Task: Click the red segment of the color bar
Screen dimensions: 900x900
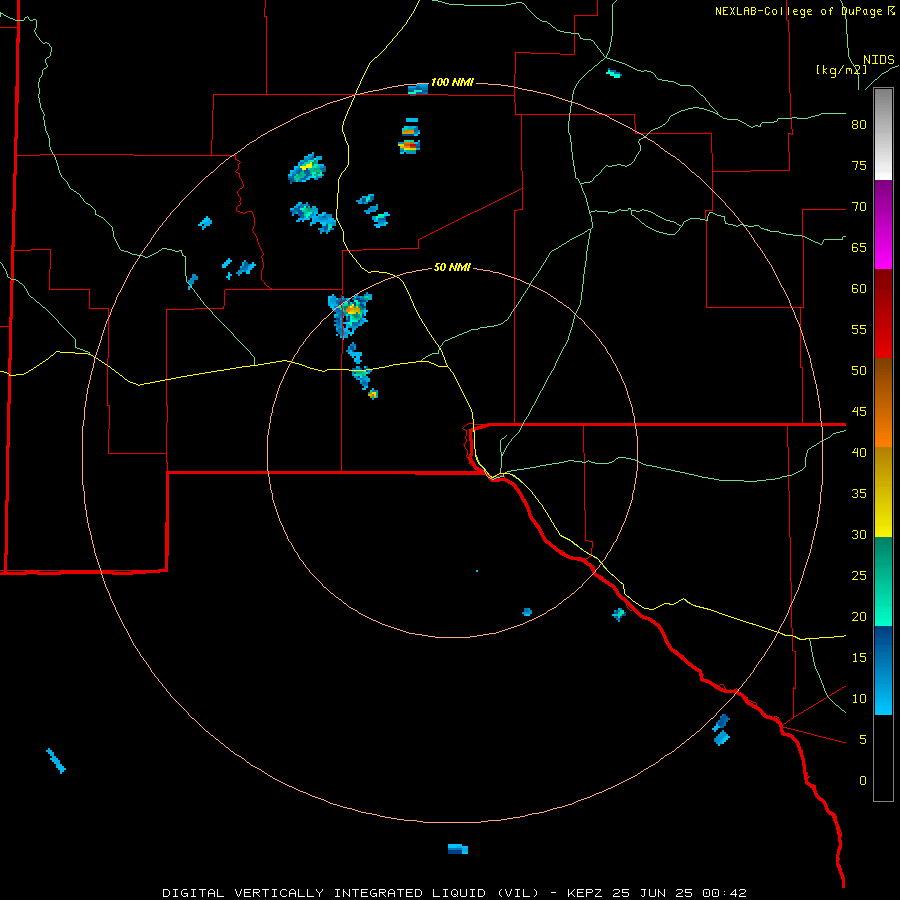Action: pyautogui.click(x=883, y=313)
